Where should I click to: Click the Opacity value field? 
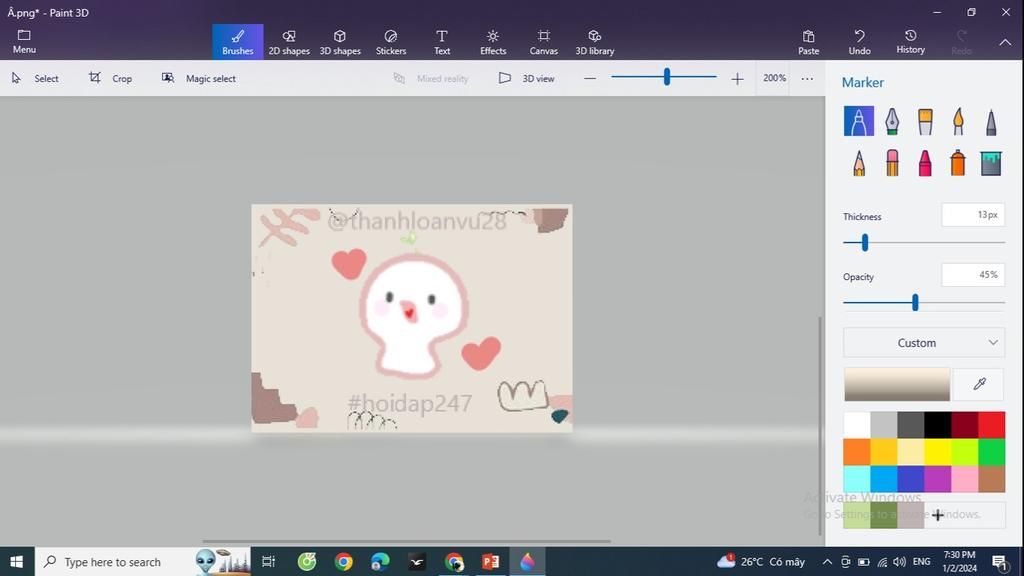972,275
